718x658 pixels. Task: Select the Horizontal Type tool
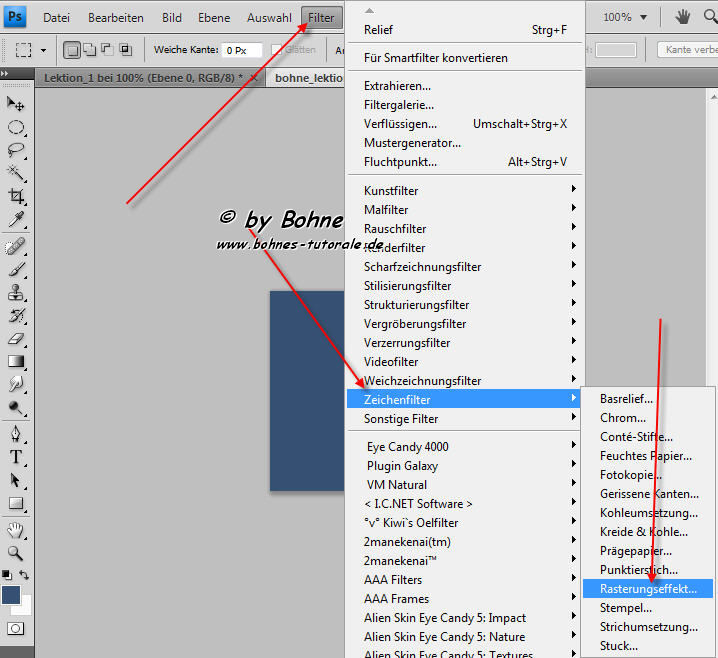point(16,457)
